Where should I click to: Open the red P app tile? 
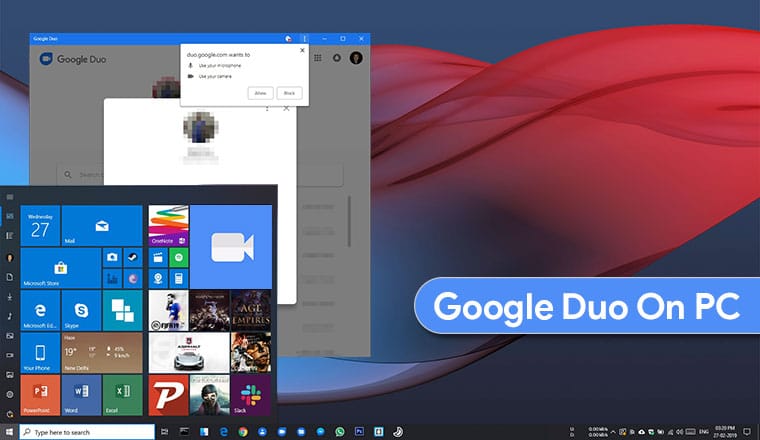pyautogui.click(x=169, y=395)
